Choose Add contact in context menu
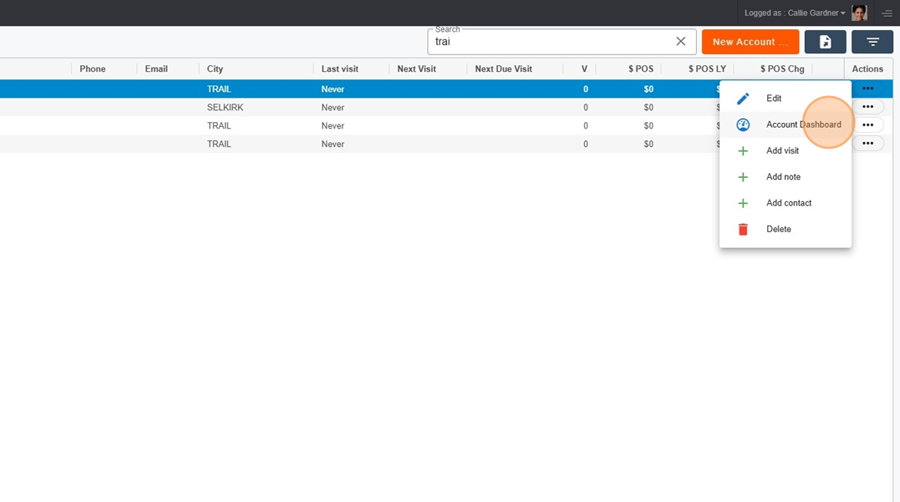 point(785,203)
